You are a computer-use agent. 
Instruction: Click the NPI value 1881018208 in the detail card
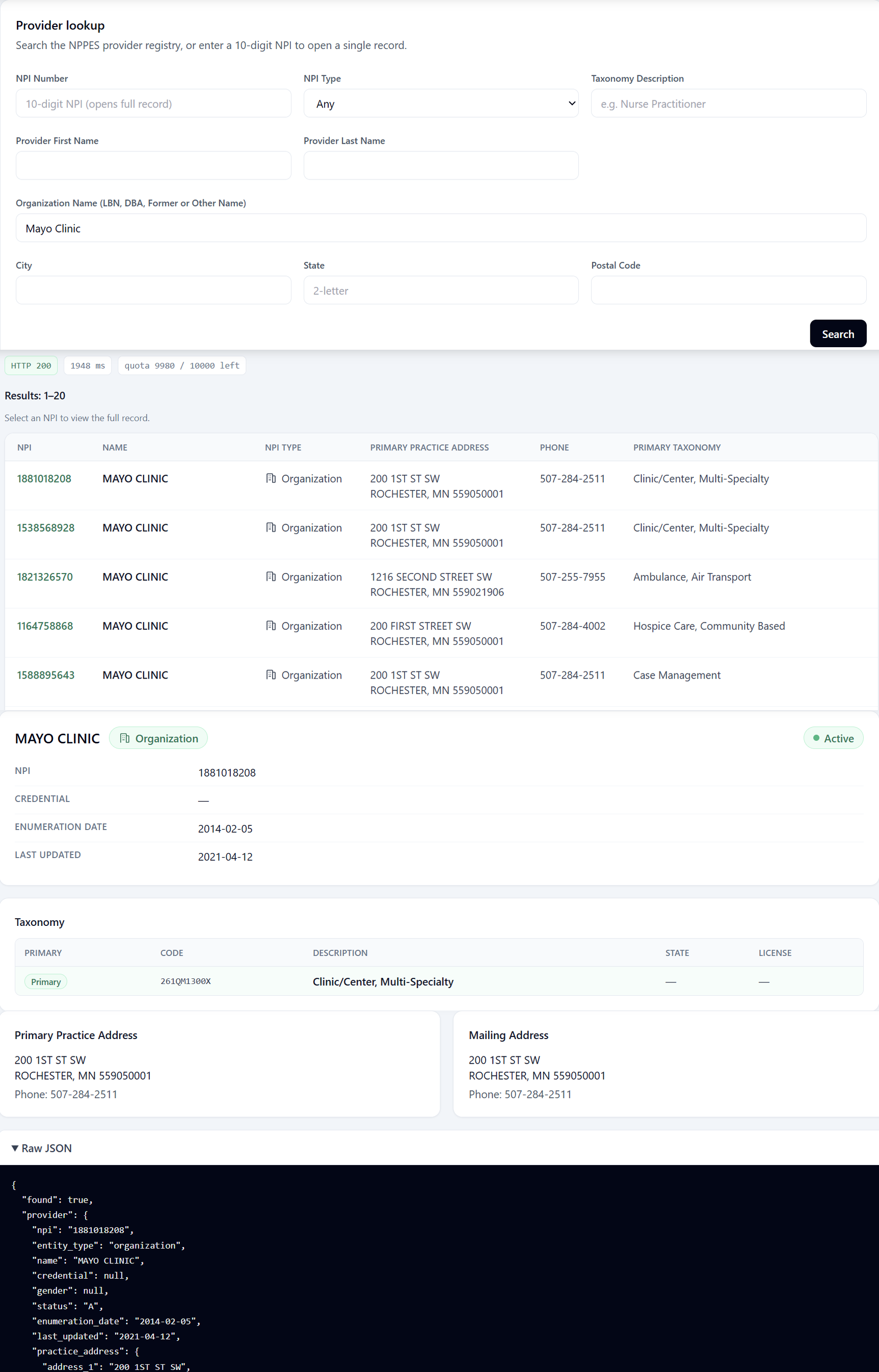coord(227,772)
